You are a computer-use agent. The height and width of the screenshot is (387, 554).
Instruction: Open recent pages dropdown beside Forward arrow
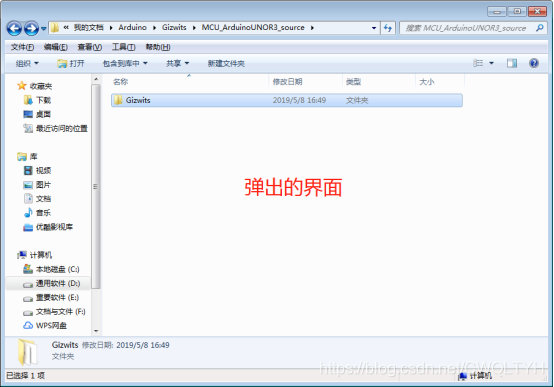(43, 28)
